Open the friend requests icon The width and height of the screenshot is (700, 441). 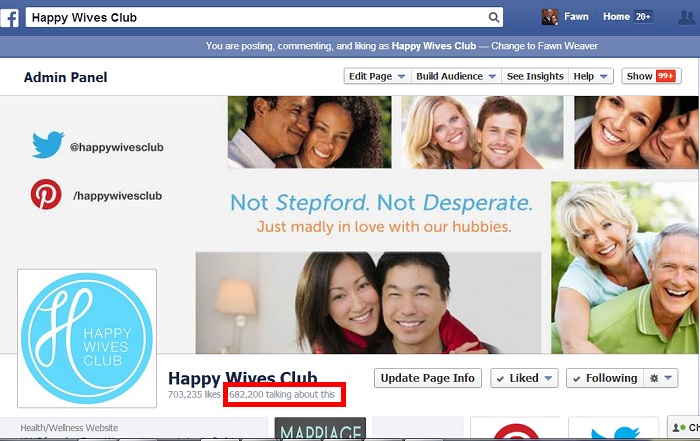pyautogui.click(x=688, y=17)
